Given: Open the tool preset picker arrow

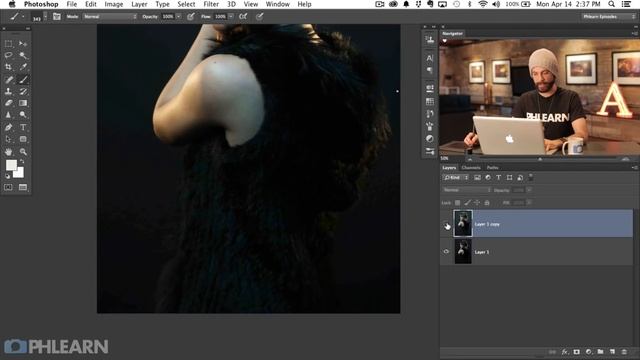Looking at the screenshot, I should [x=23, y=17].
